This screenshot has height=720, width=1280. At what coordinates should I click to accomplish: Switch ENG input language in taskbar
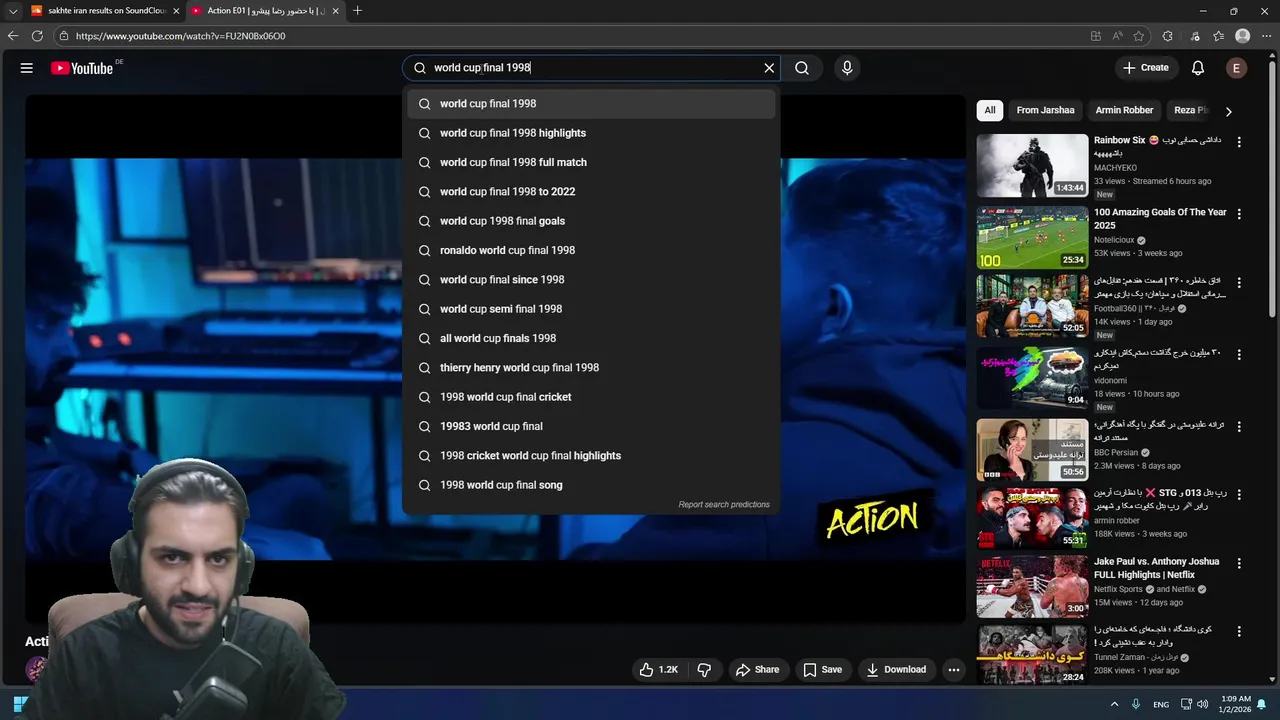(1161, 704)
